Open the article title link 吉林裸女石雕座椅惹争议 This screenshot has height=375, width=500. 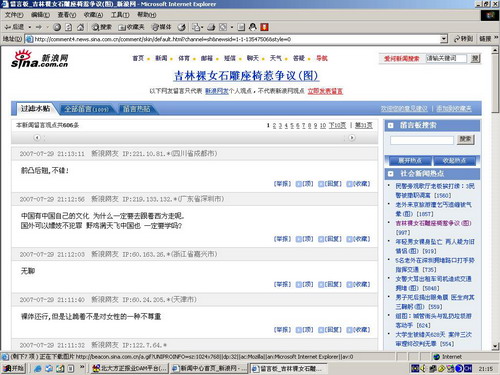[x=246, y=76]
